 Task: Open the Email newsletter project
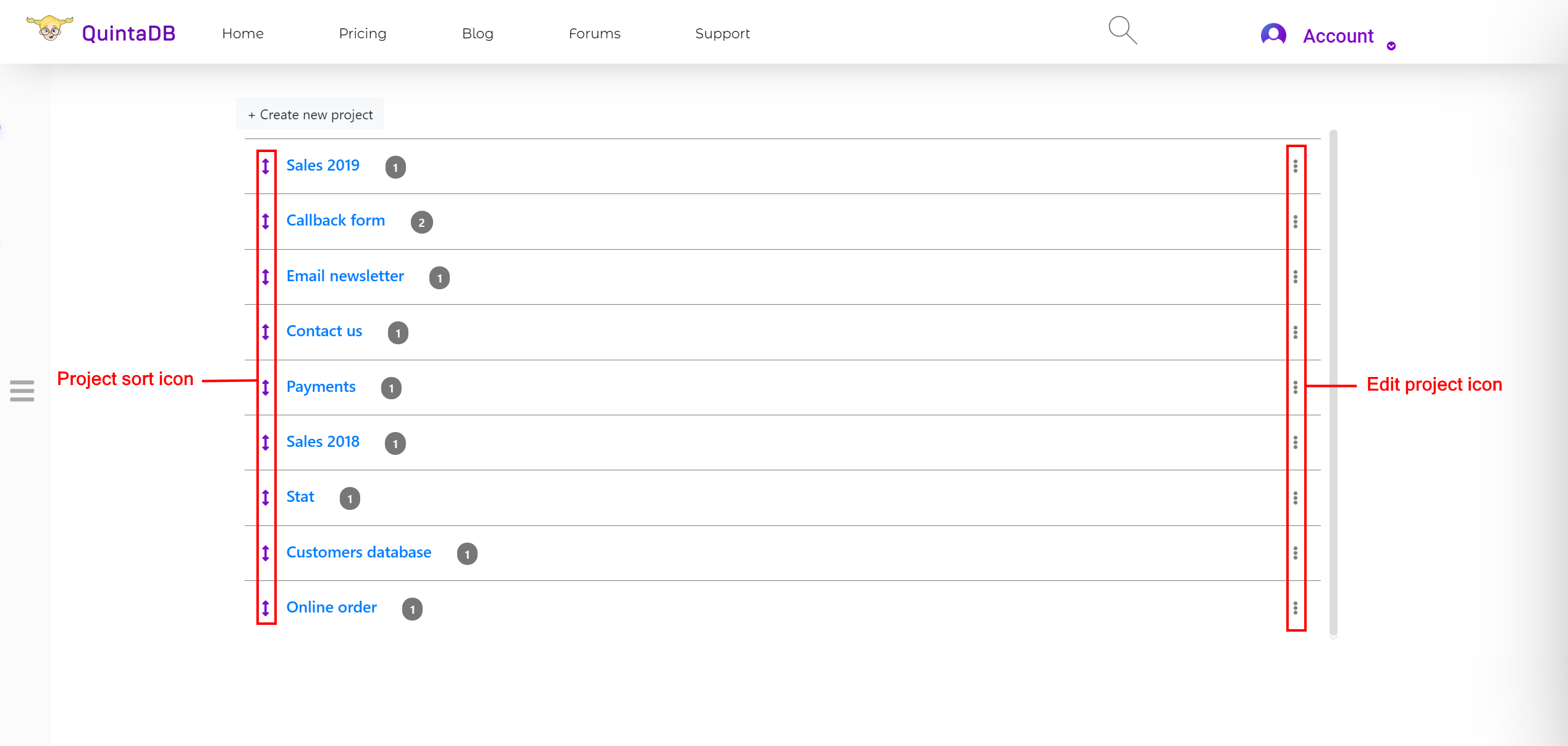[x=345, y=276]
